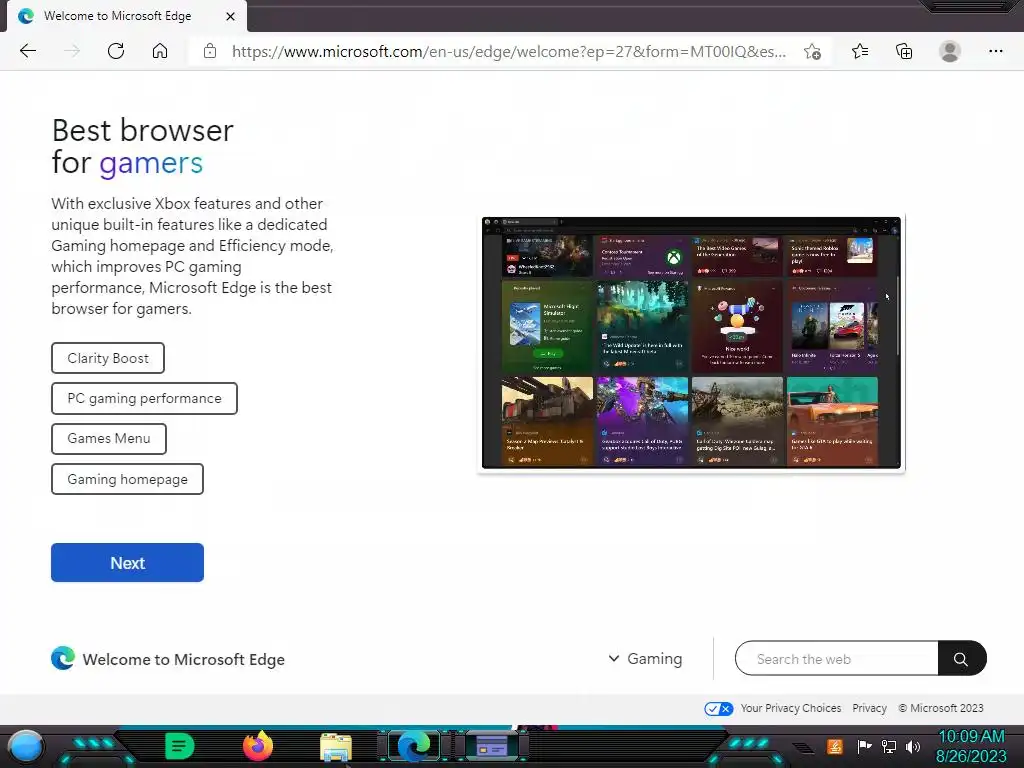Open the Start menu orb
The width and height of the screenshot is (1024, 768).
pyautogui.click(x=26, y=746)
